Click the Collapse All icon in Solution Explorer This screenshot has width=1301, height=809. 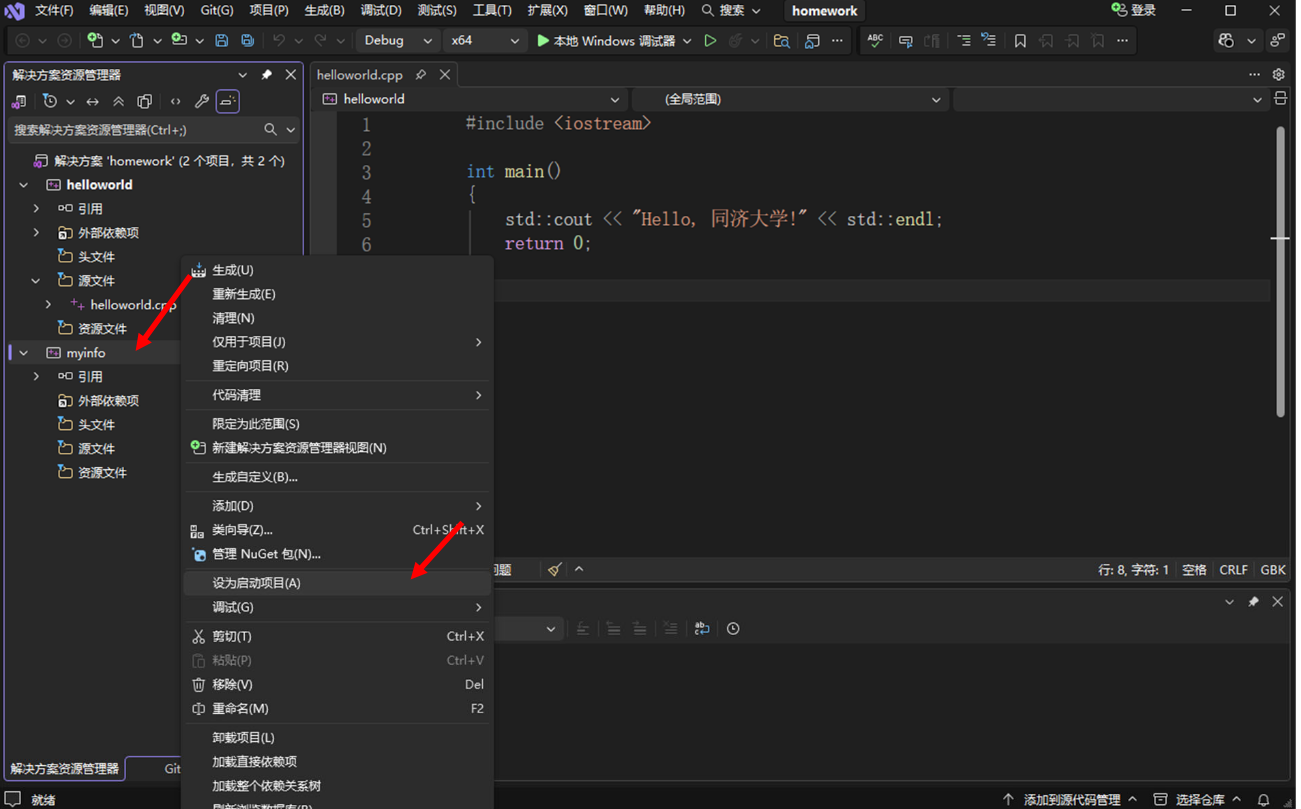click(x=119, y=101)
